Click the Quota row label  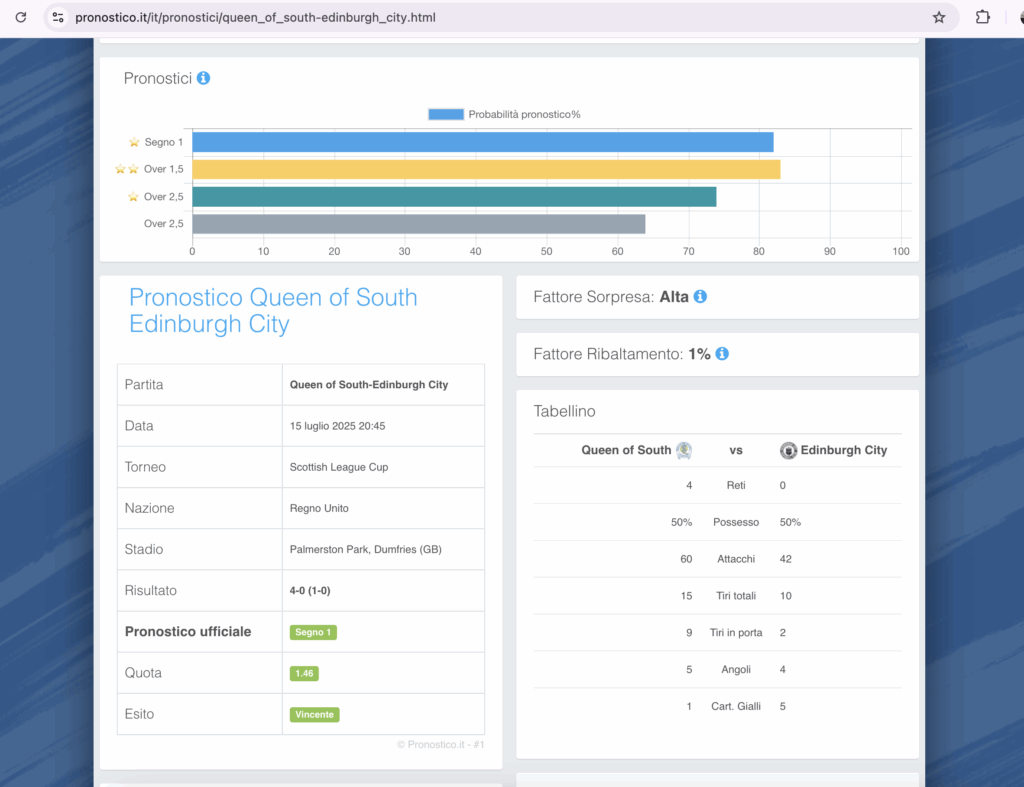(143, 673)
